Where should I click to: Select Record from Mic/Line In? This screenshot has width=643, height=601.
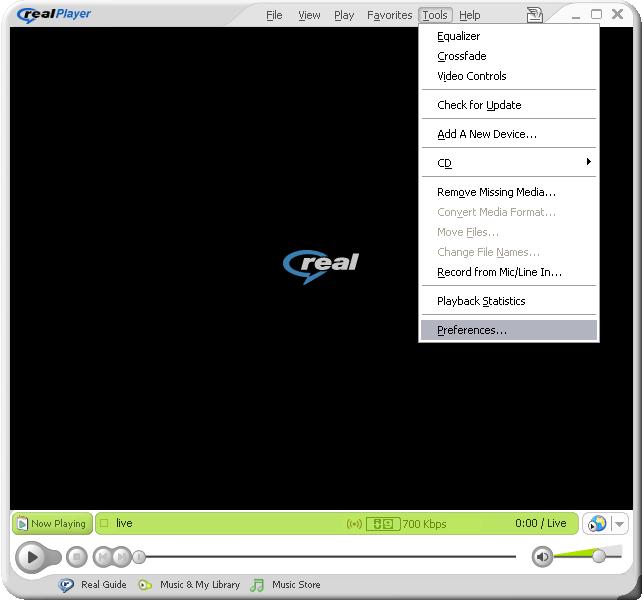click(x=508, y=272)
